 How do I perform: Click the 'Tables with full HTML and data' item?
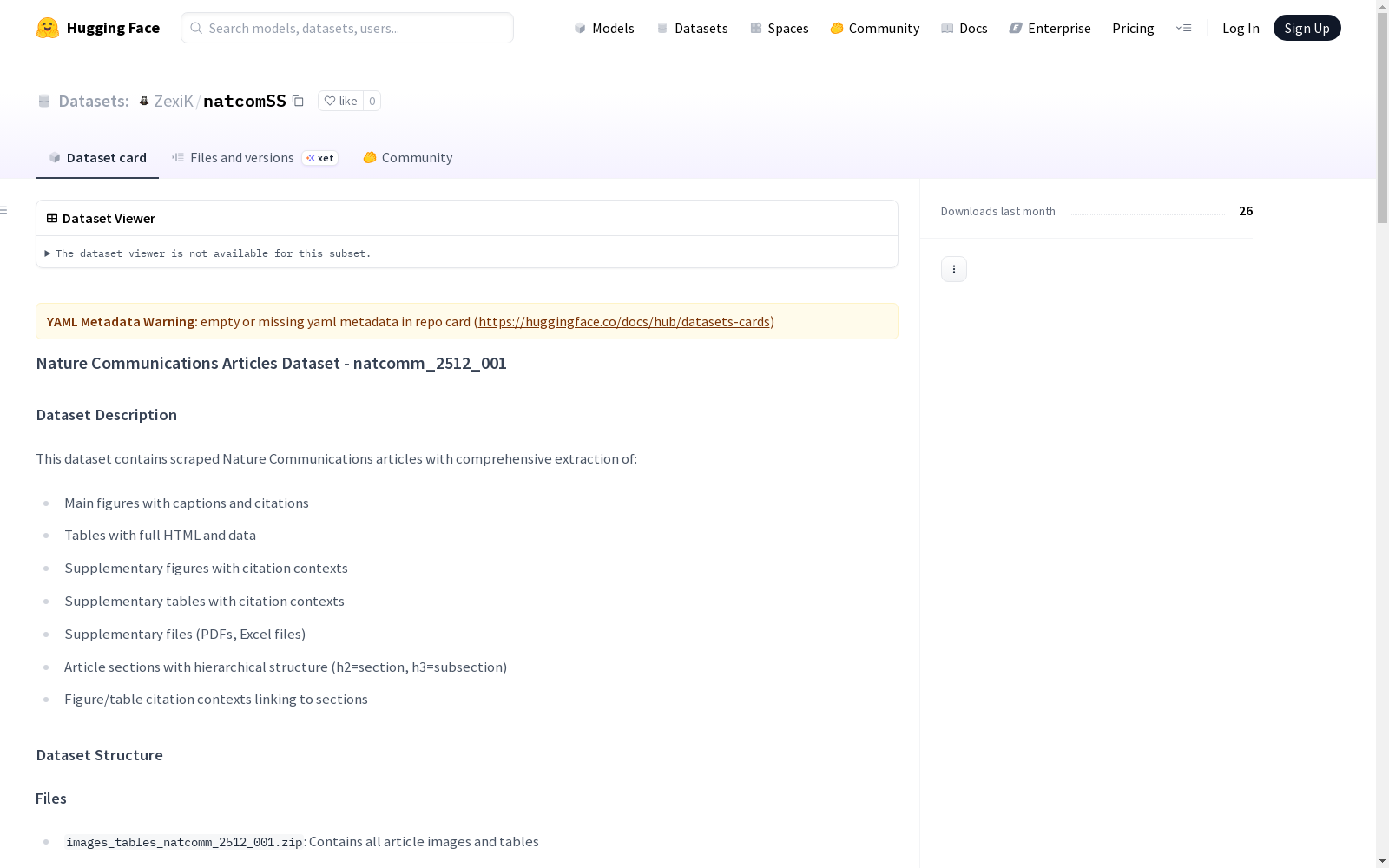tap(160, 535)
